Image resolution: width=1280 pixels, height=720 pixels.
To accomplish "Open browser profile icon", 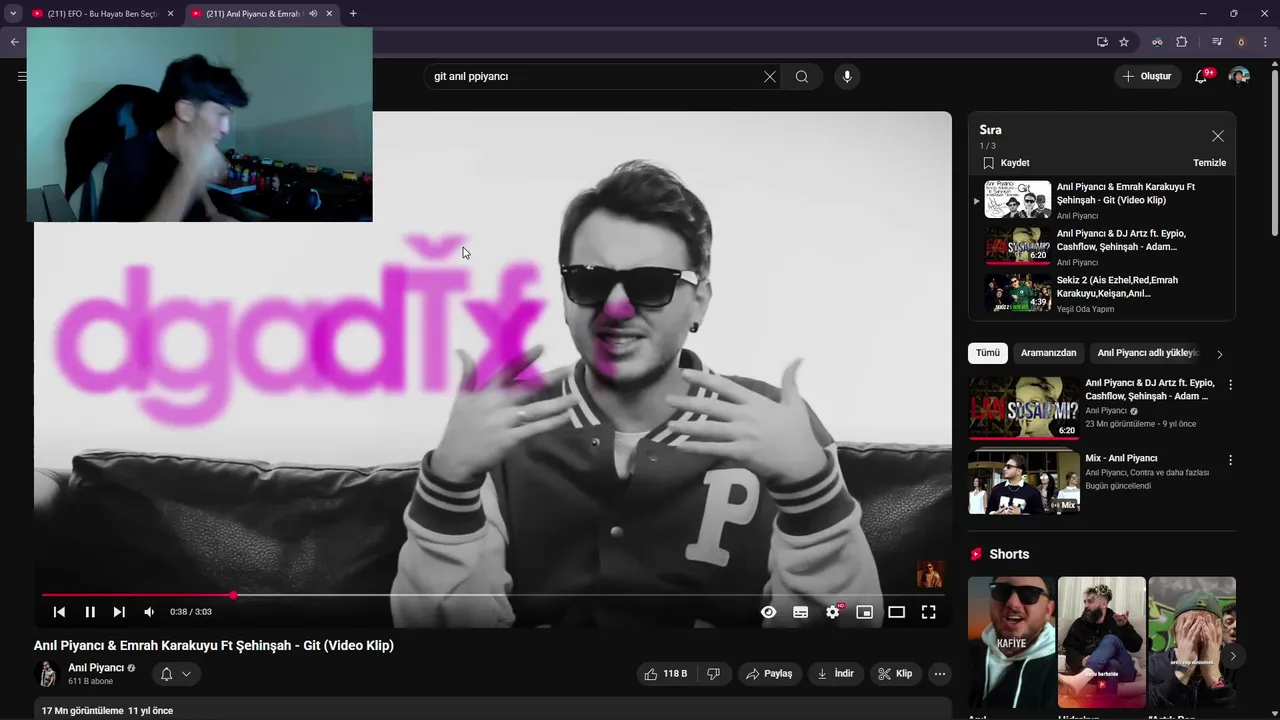I will pyautogui.click(x=1241, y=42).
